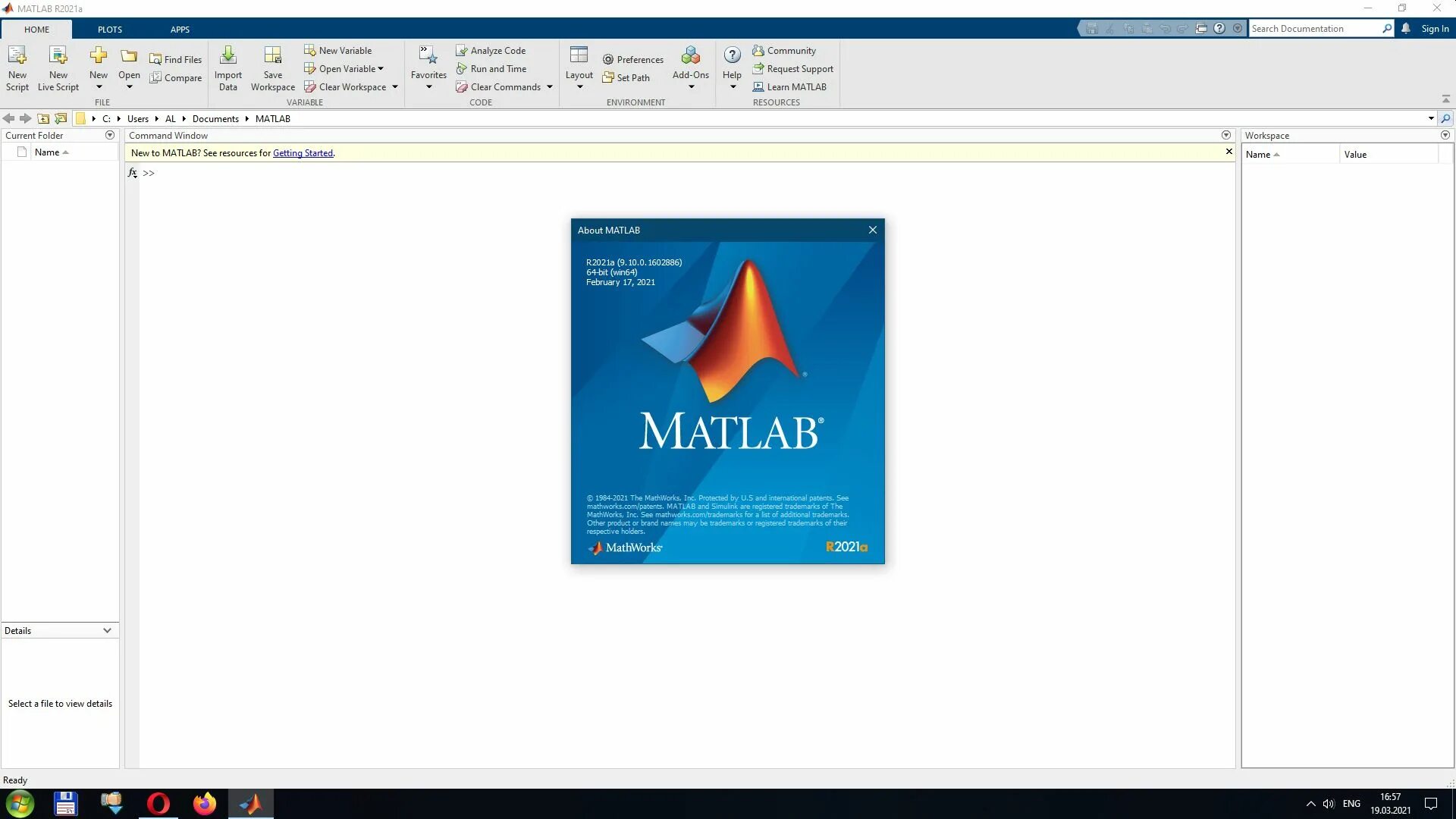Open Firefox from the taskbar

pyautogui.click(x=204, y=804)
